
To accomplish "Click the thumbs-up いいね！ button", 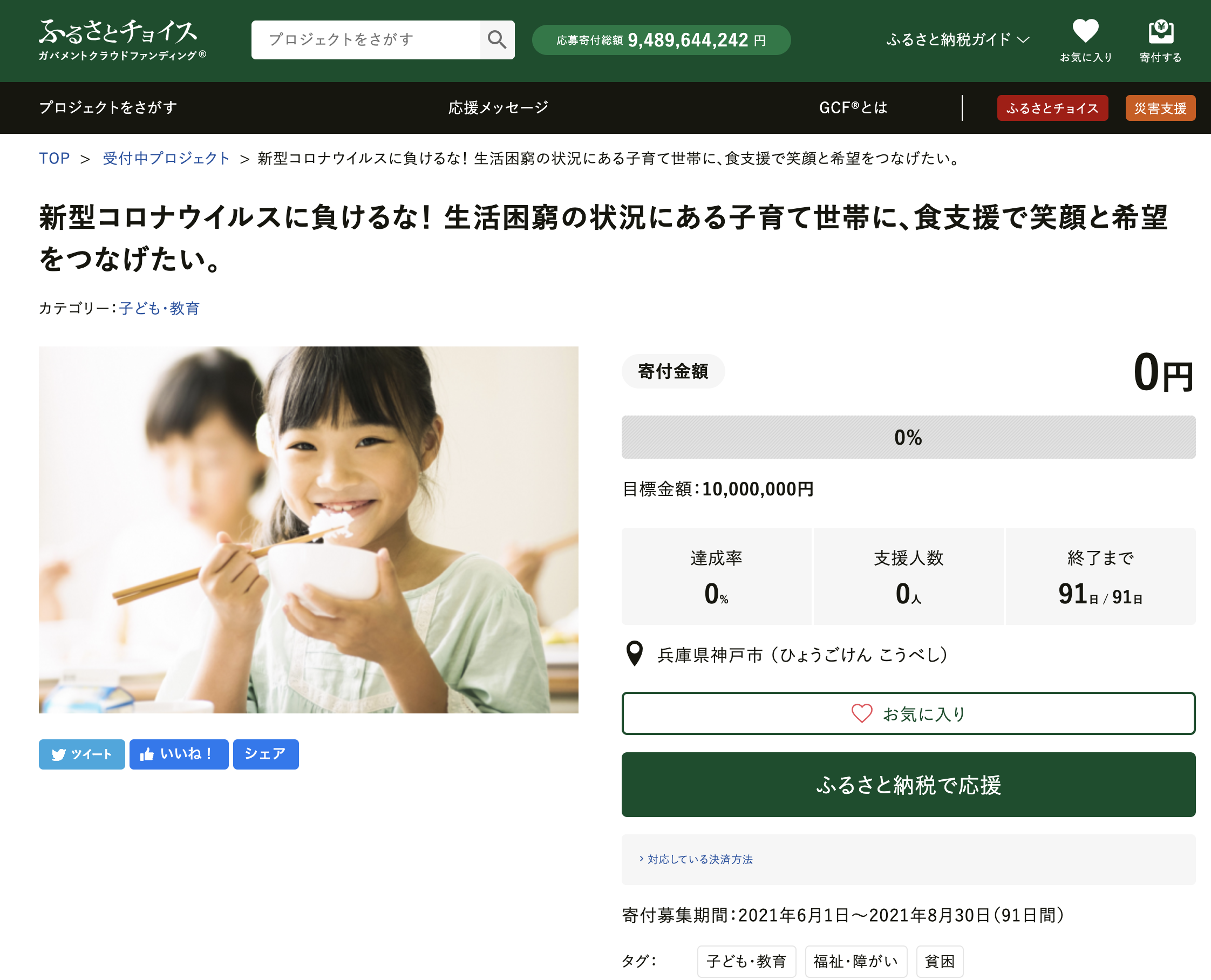I will pos(179,754).
